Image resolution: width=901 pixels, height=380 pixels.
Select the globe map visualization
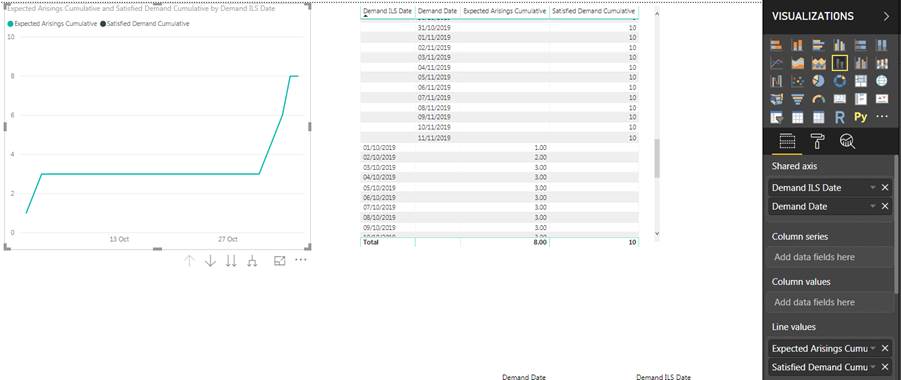881,81
